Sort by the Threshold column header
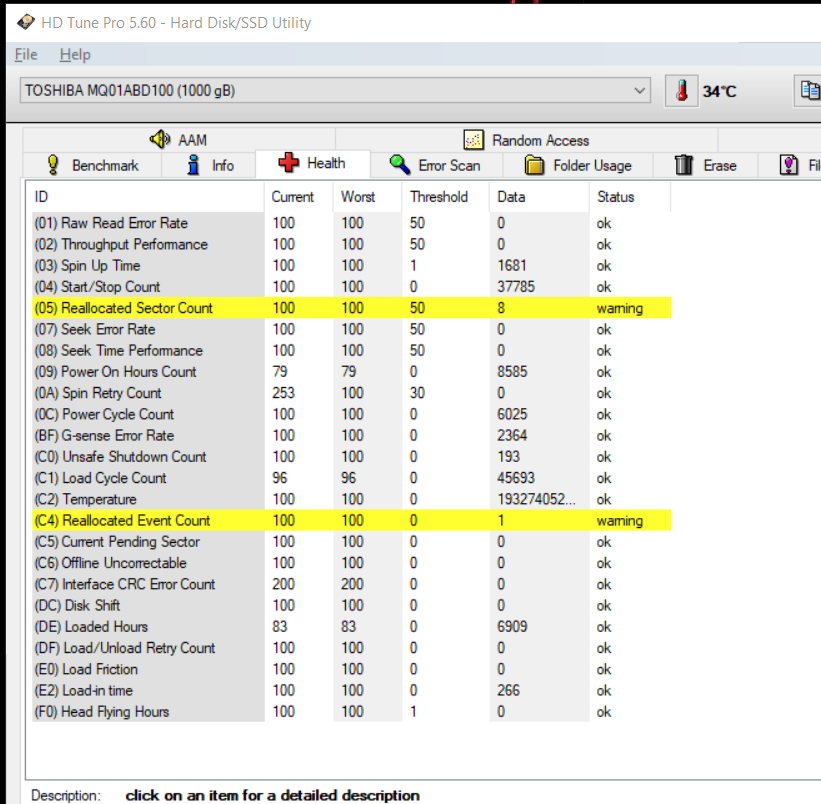This screenshot has height=804, width=821. 445,197
